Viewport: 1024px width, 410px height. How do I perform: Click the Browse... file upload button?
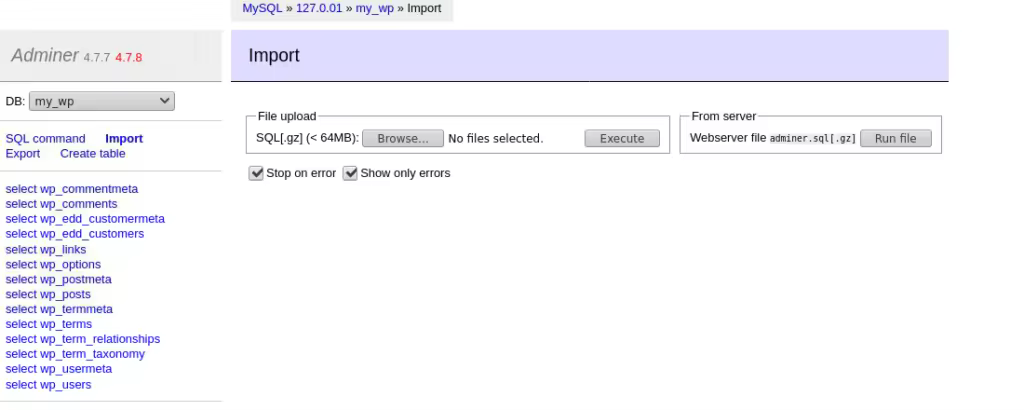pyautogui.click(x=403, y=138)
